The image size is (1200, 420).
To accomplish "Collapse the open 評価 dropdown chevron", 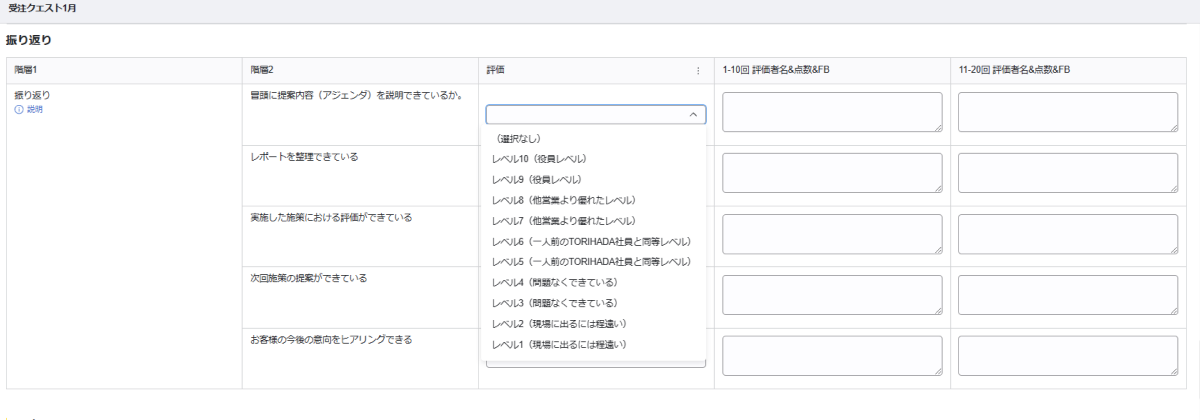I will click(x=693, y=115).
